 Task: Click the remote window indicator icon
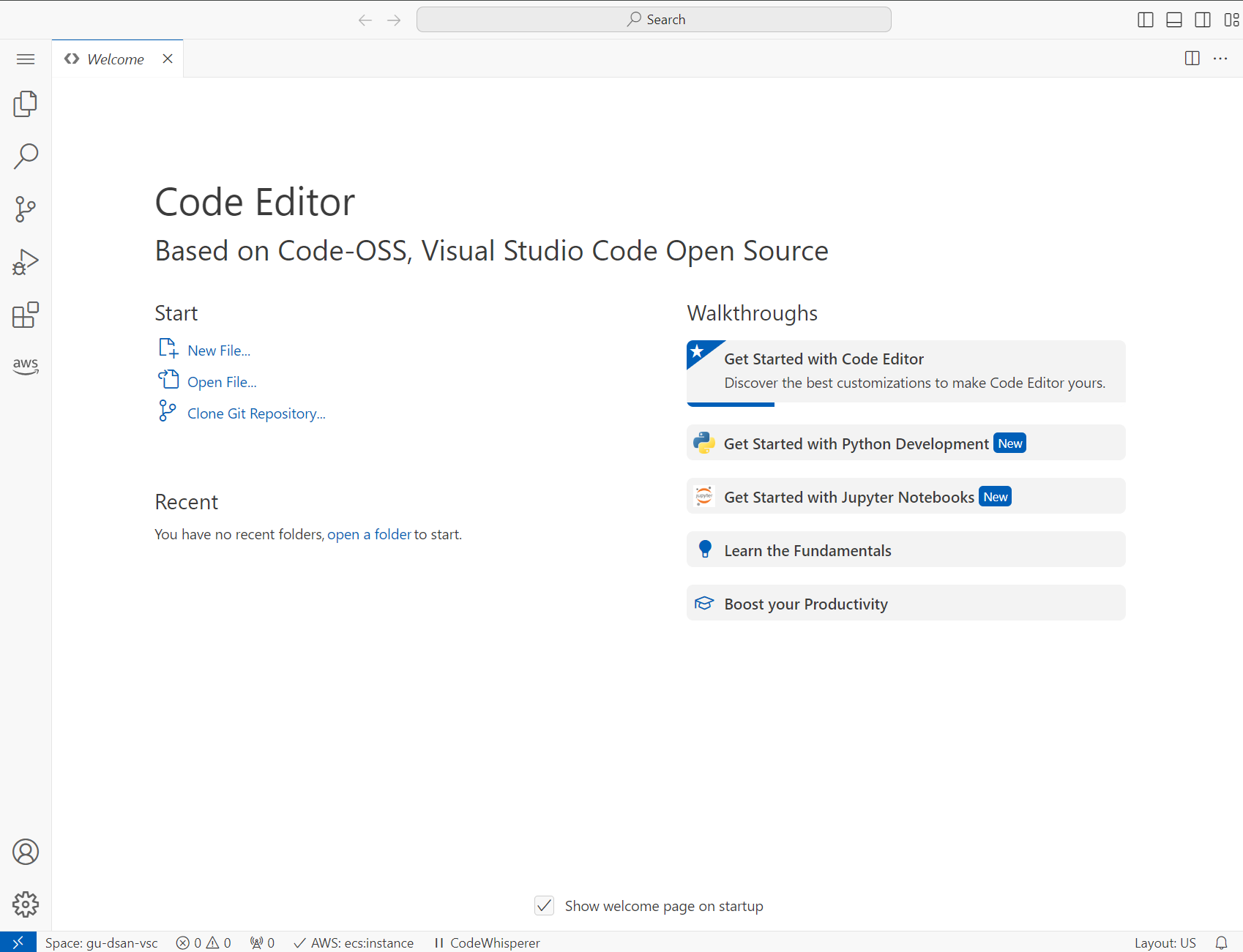coord(18,942)
